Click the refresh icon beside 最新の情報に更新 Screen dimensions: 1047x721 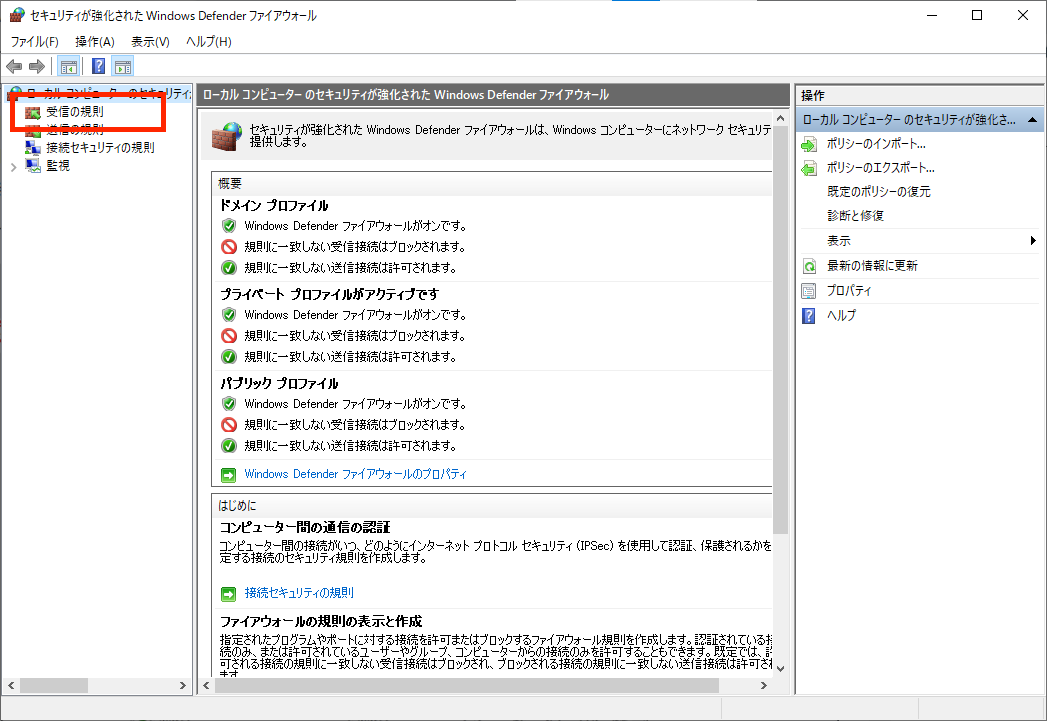coord(809,266)
